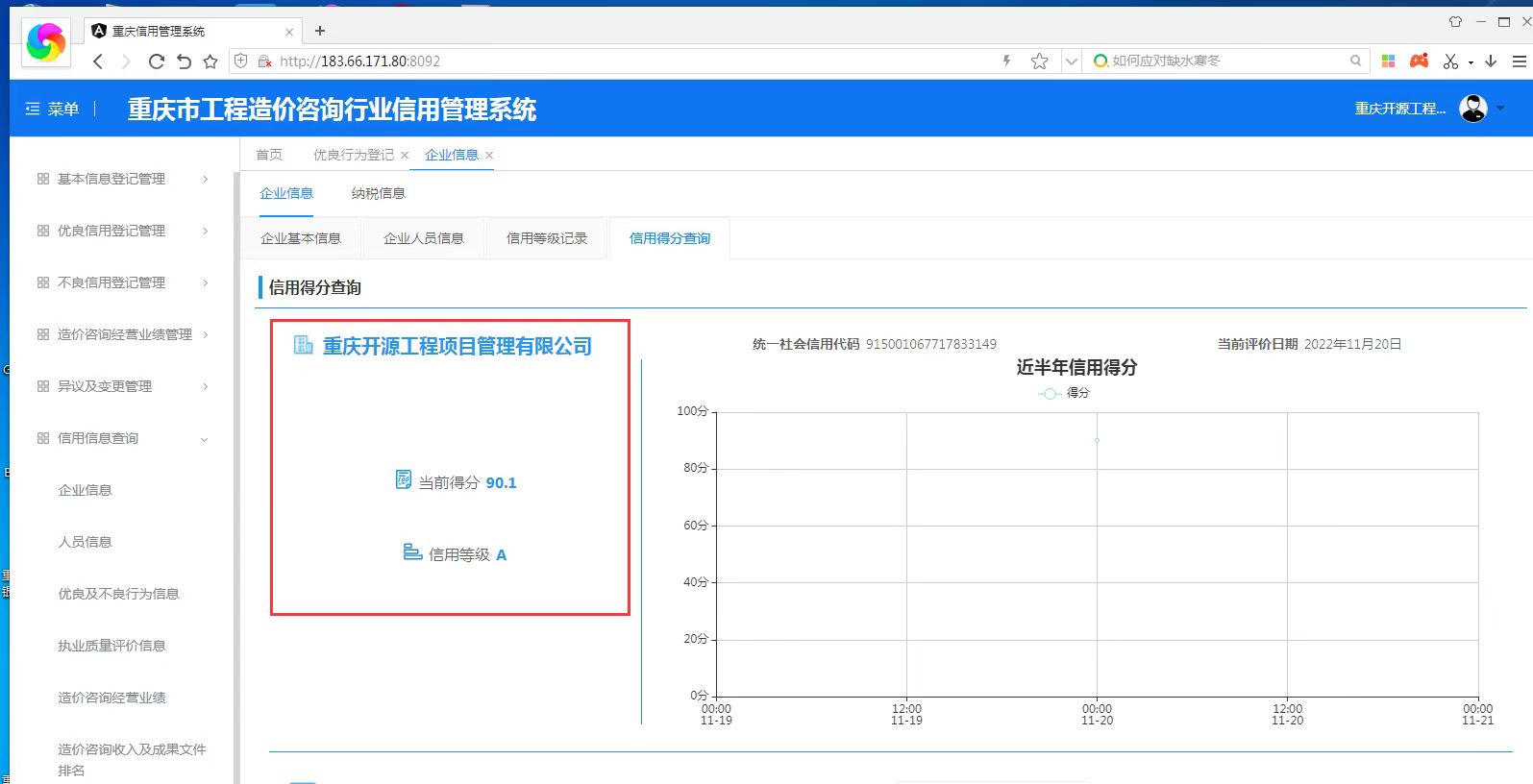Toggle the 得分 chart legend
The height and width of the screenshot is (784, 1533).
tap(1064, 393)
